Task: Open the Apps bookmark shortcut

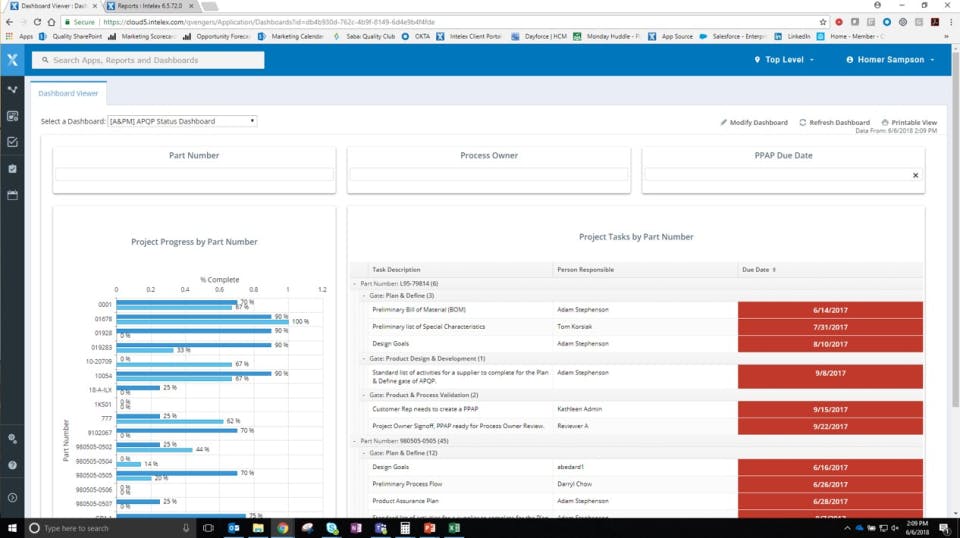Action: tap(20, 37)
